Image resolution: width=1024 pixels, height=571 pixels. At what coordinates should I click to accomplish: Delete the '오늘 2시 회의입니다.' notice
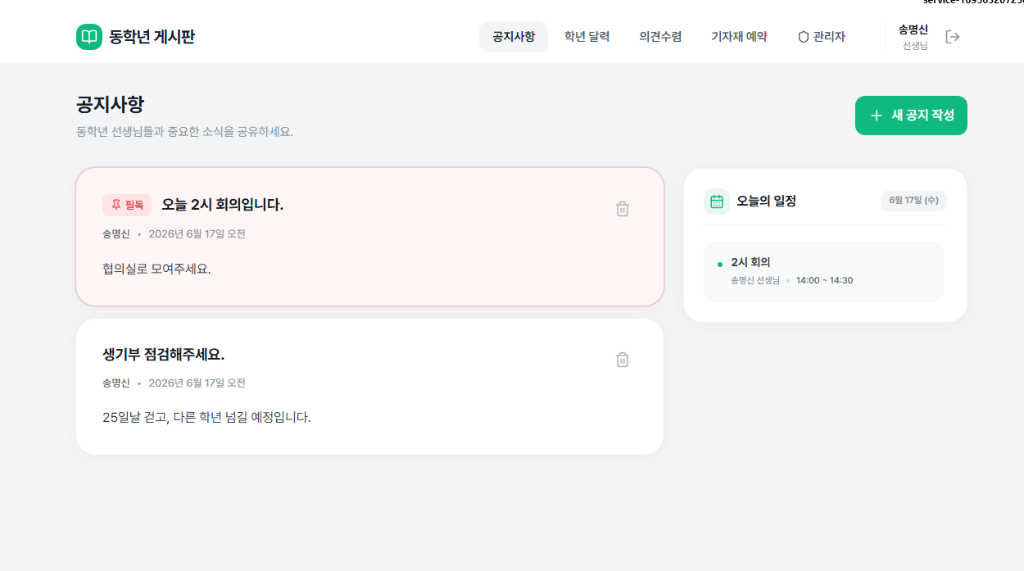pos(622,209)
